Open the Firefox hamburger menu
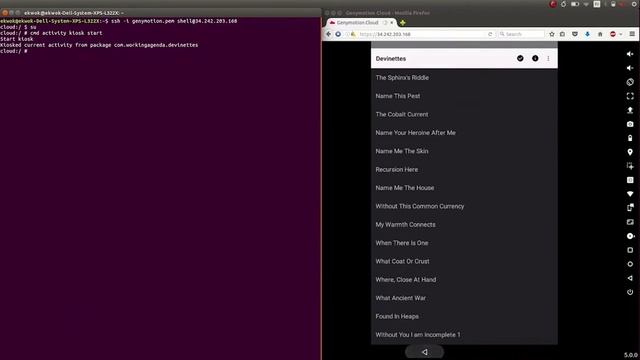 click(632, 34)
